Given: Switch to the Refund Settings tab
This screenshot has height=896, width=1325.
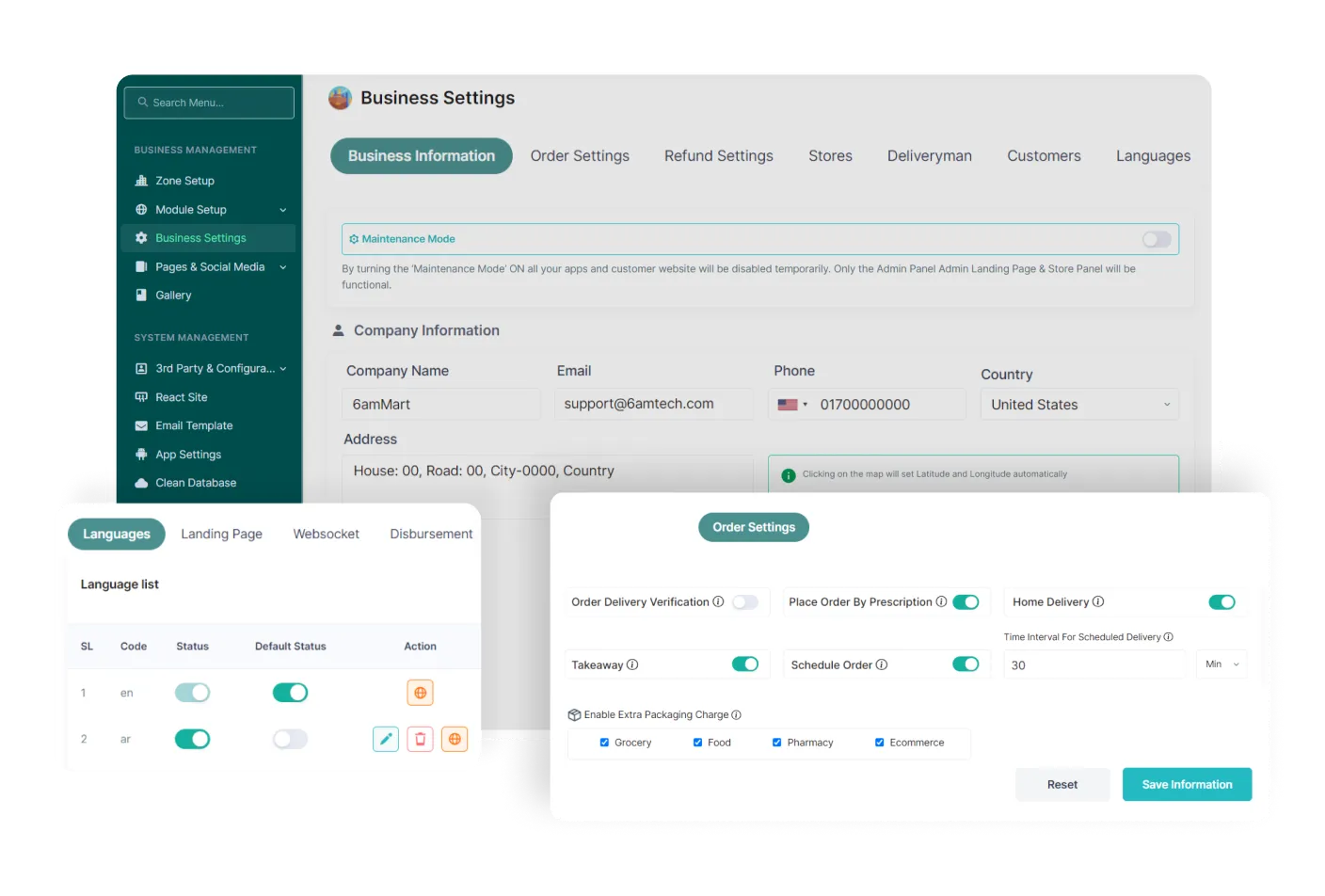Looking at the screenshot, I should [718, 156].
